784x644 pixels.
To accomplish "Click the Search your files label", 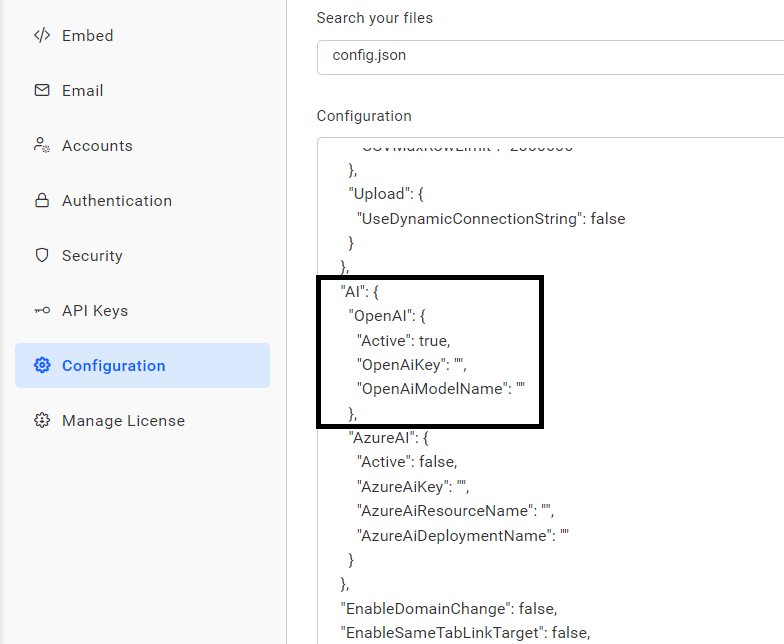I will 374,18.
